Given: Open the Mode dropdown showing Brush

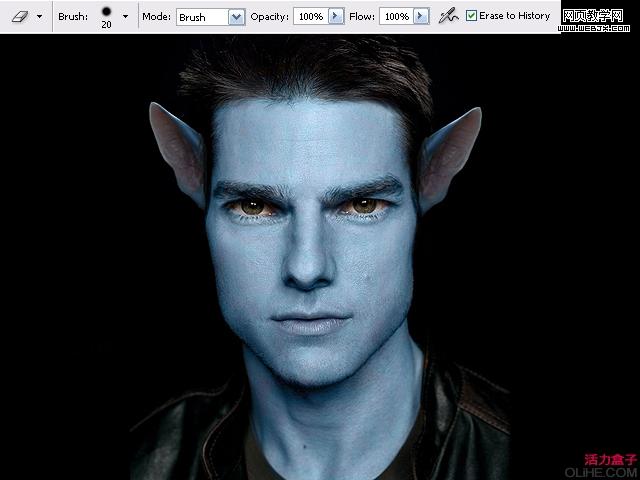Looking at the screenshot, I should 211,17.
